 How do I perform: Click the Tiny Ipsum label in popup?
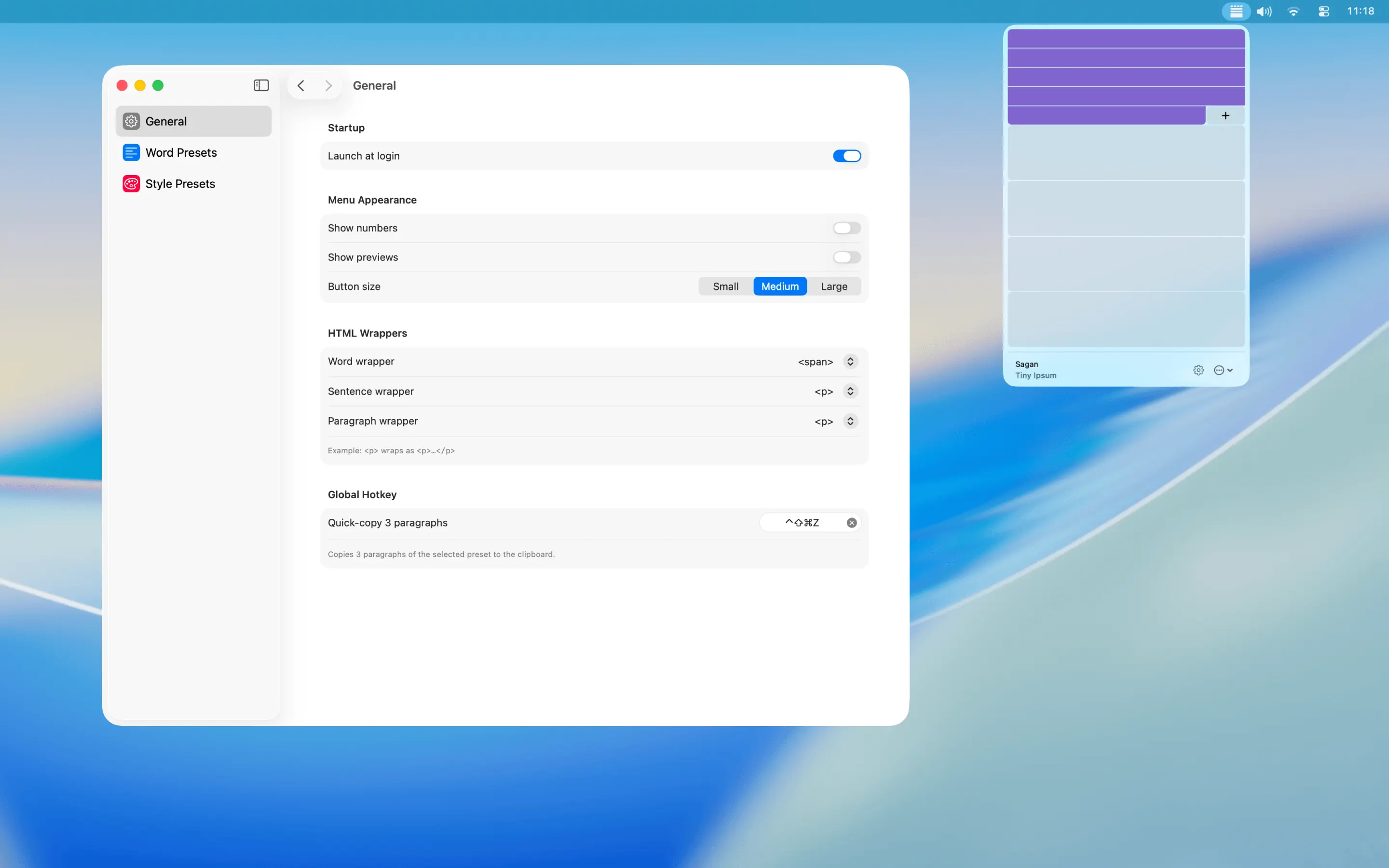[1035, 376]
